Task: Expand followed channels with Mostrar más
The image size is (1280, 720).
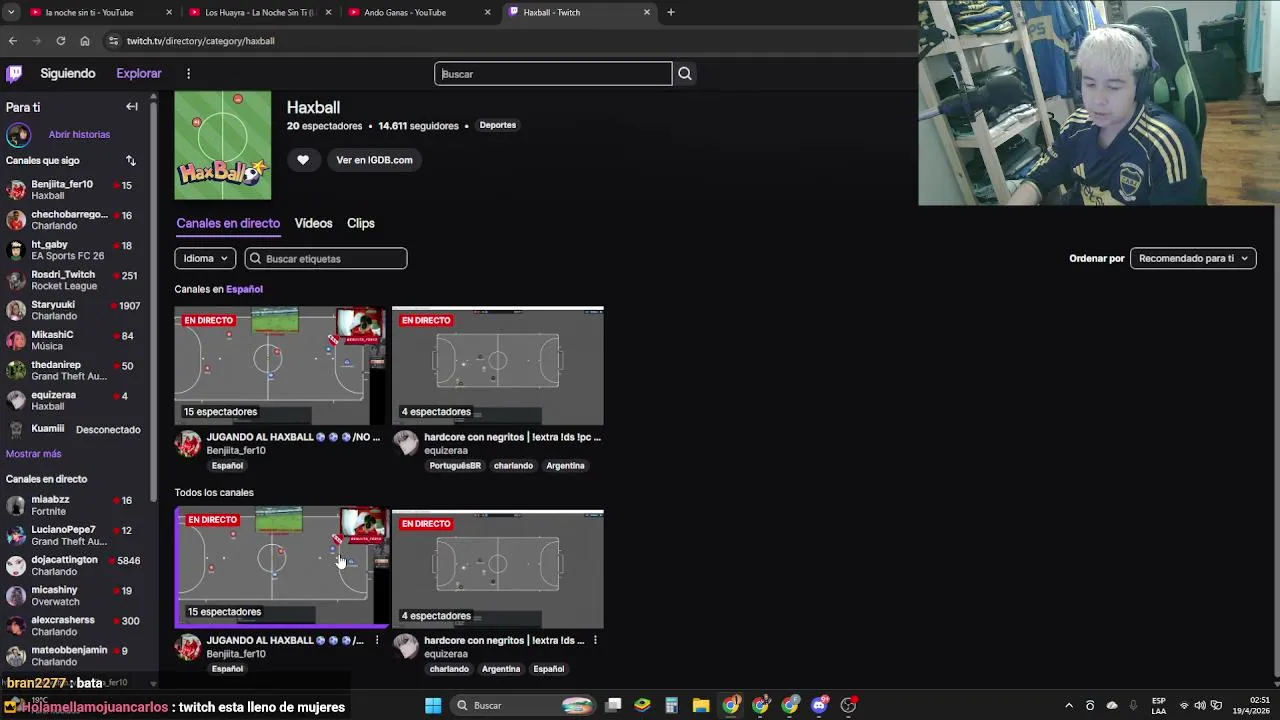Action: (33, 454)
